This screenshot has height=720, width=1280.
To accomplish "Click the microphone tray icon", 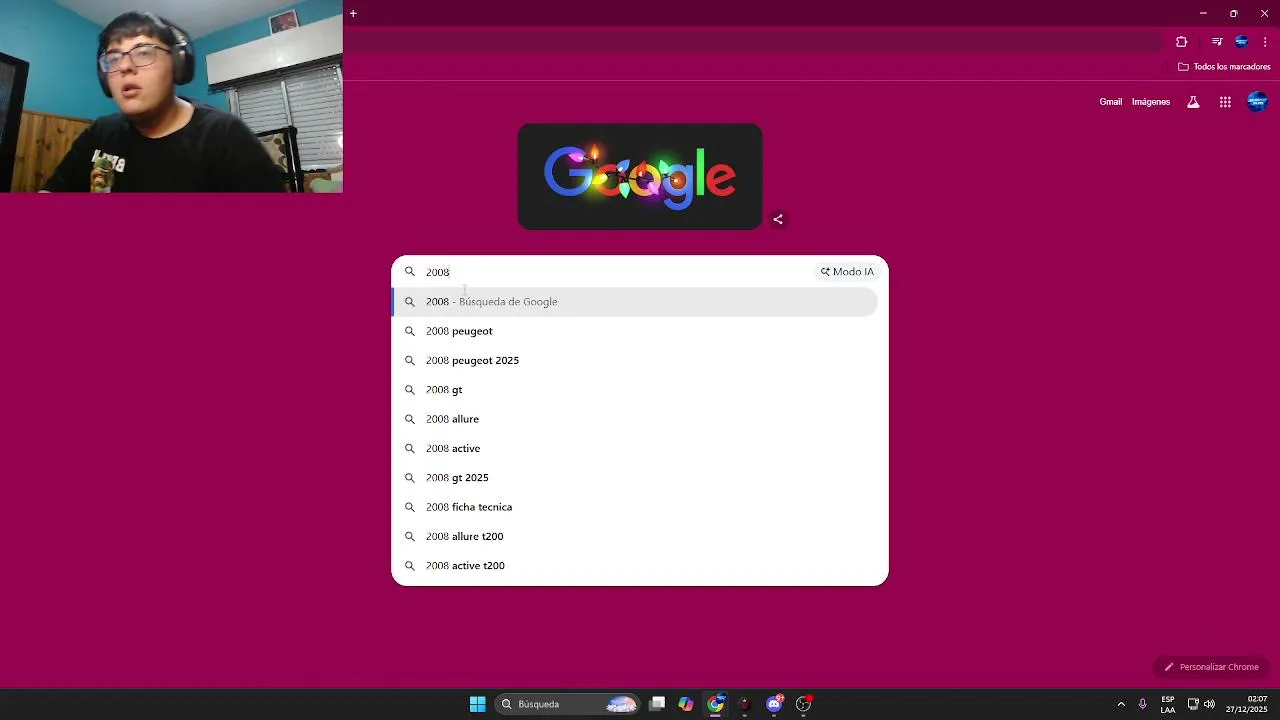I will pos(1143,704).
